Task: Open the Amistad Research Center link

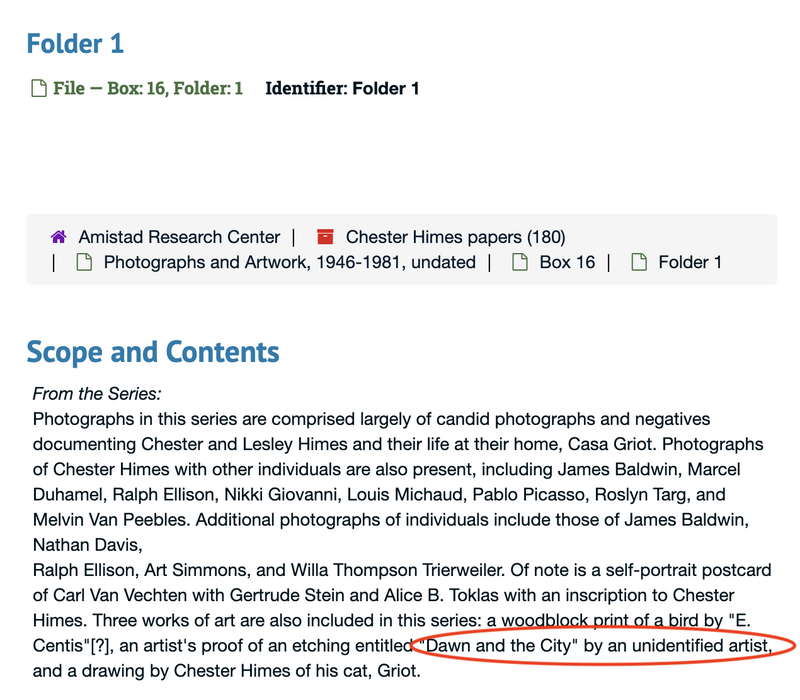Action: pos(179,237)
